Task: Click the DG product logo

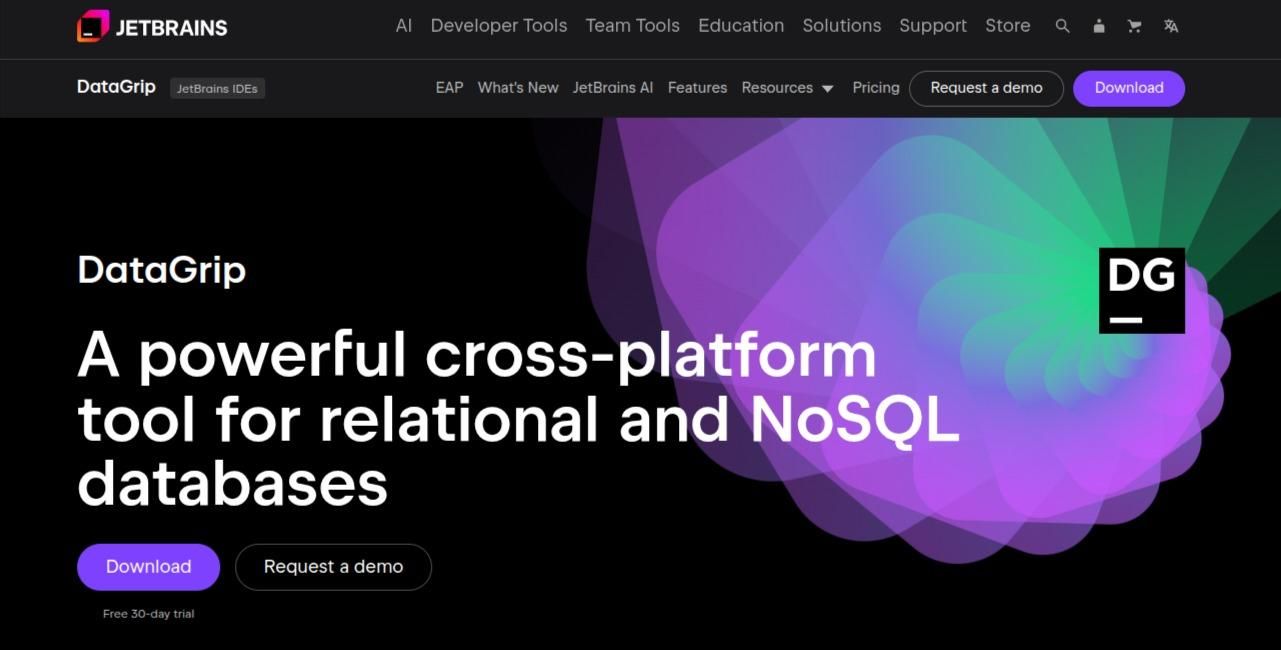Action: pyautogui.click(x=1142, y=291)
